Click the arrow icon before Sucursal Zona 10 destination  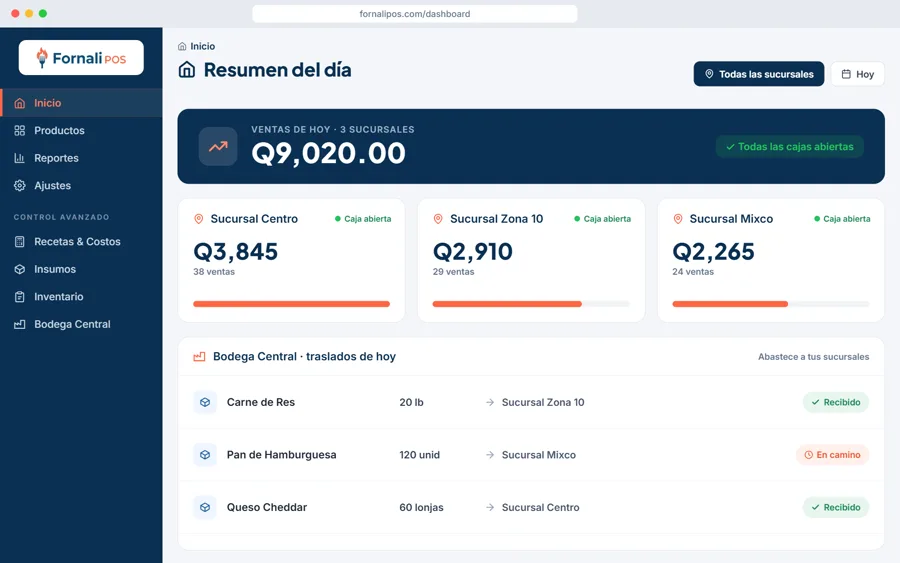pos(490,403)
